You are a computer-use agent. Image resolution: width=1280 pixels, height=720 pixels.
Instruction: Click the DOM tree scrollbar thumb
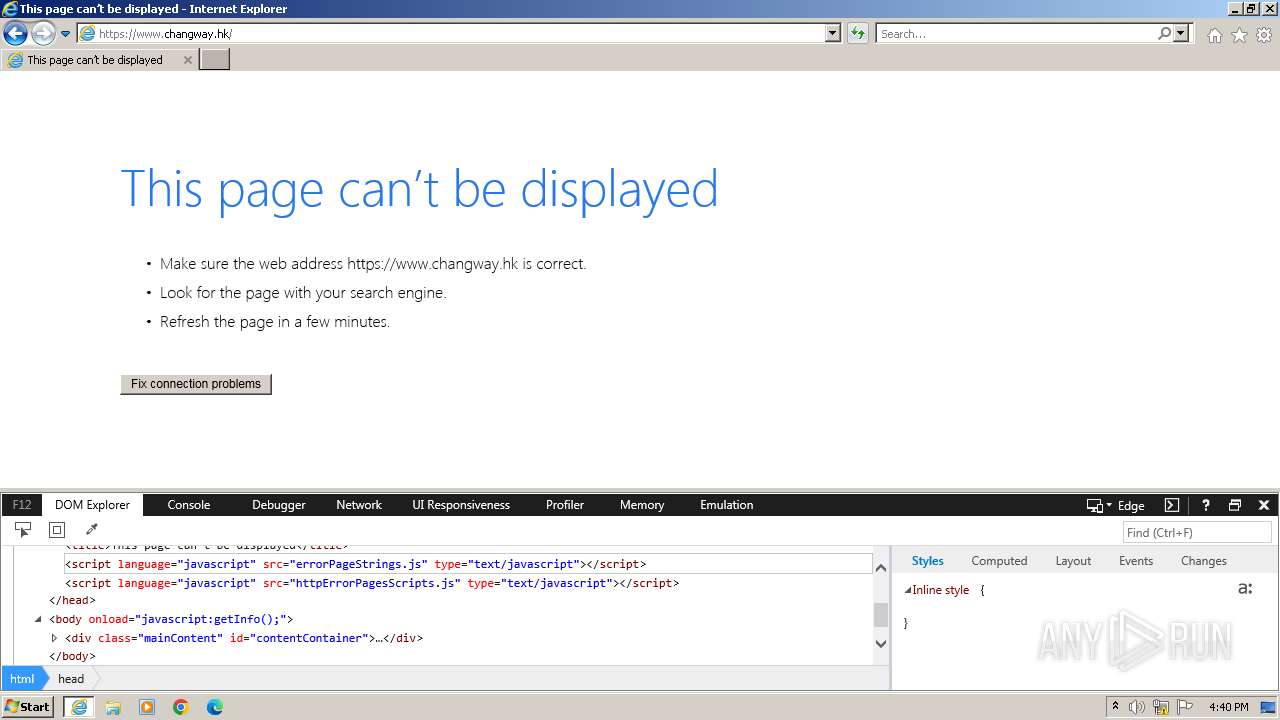881,614
